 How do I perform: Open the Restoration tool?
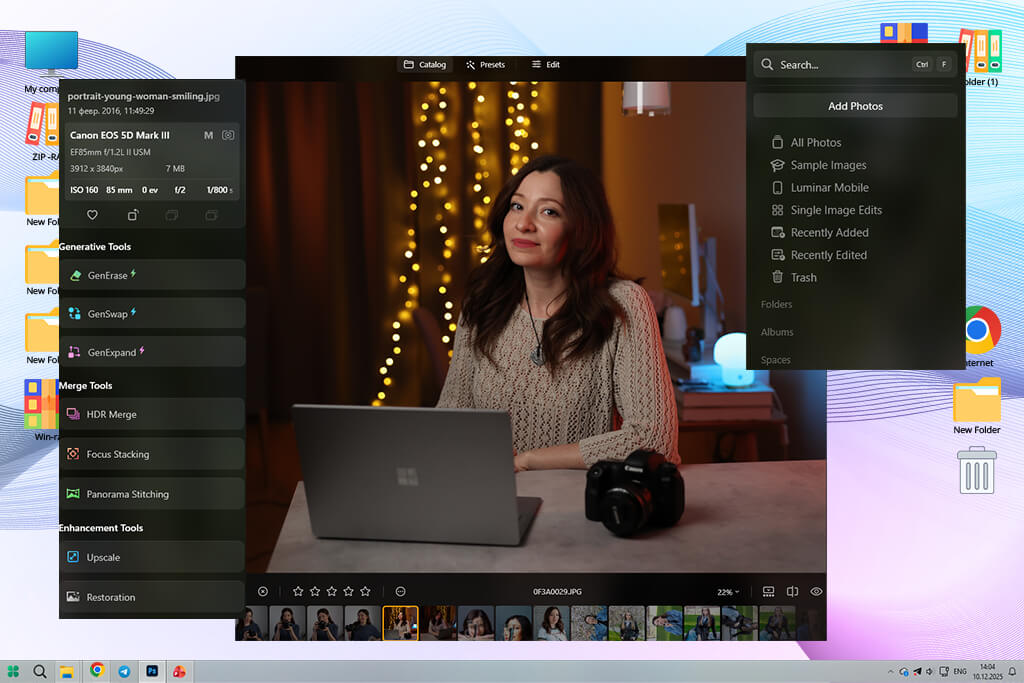pos(152,597)
